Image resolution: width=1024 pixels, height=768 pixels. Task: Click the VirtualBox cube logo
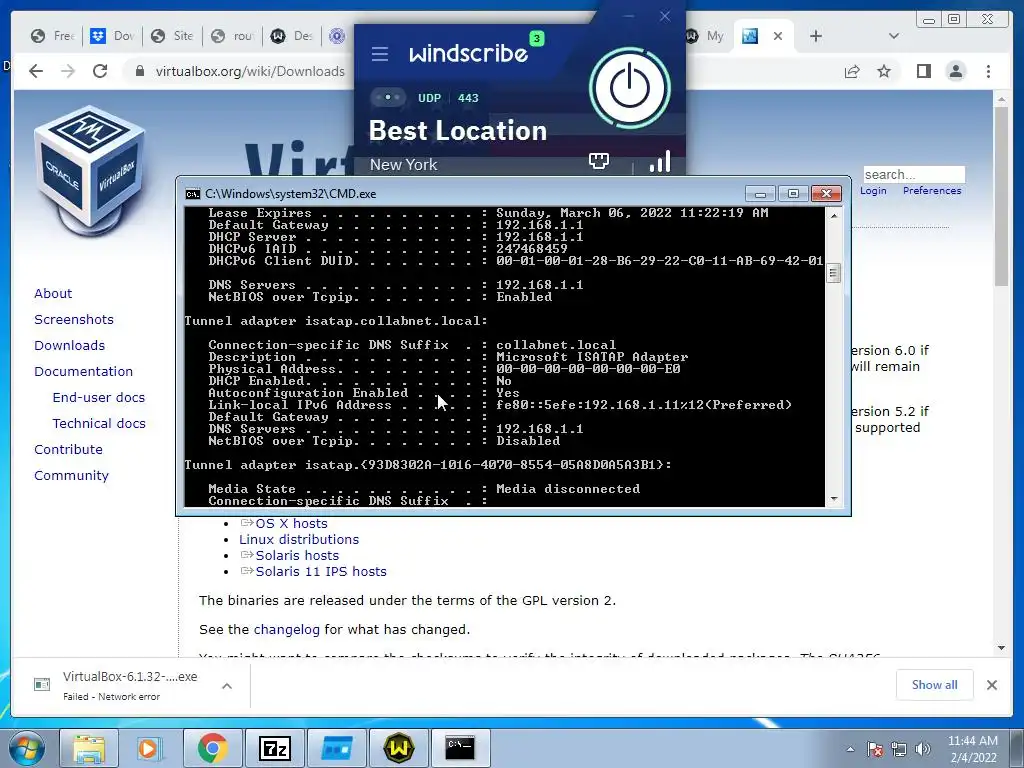(x=89, y=171)
